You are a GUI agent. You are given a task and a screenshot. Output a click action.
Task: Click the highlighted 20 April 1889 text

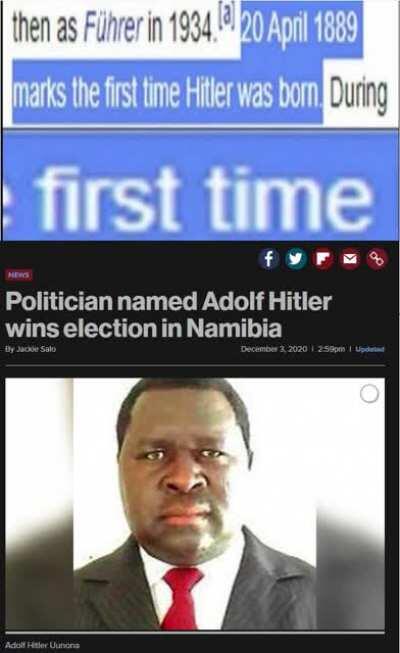300,27
